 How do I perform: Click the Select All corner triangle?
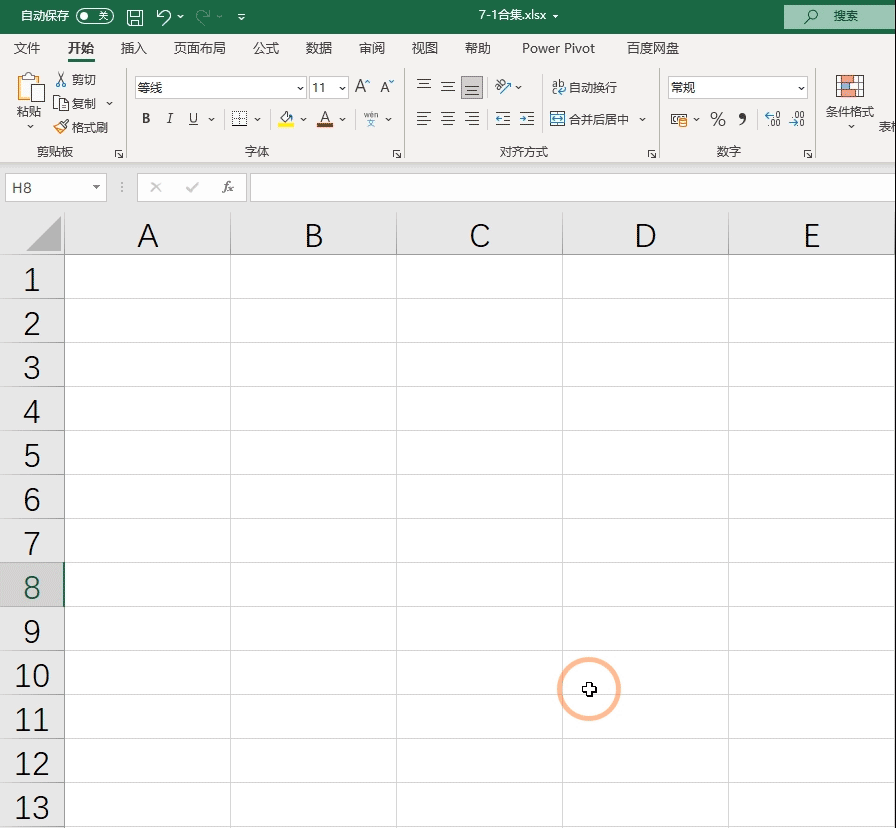pos(43,235)
